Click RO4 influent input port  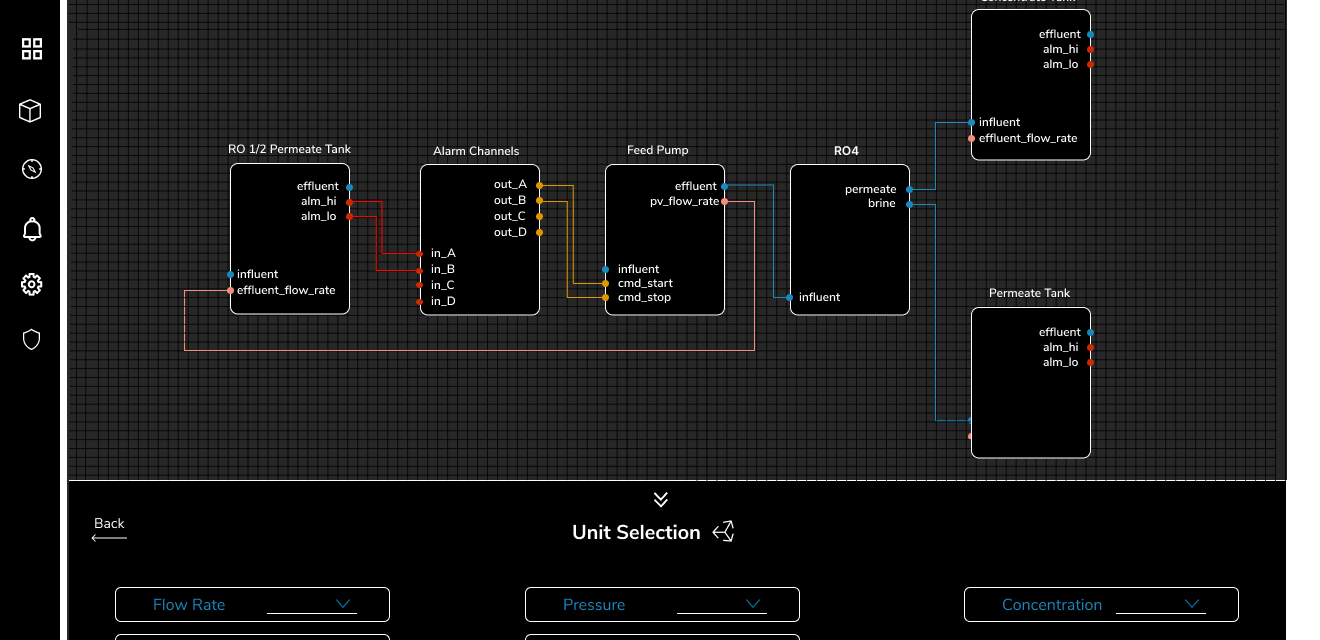pos(790,297)
